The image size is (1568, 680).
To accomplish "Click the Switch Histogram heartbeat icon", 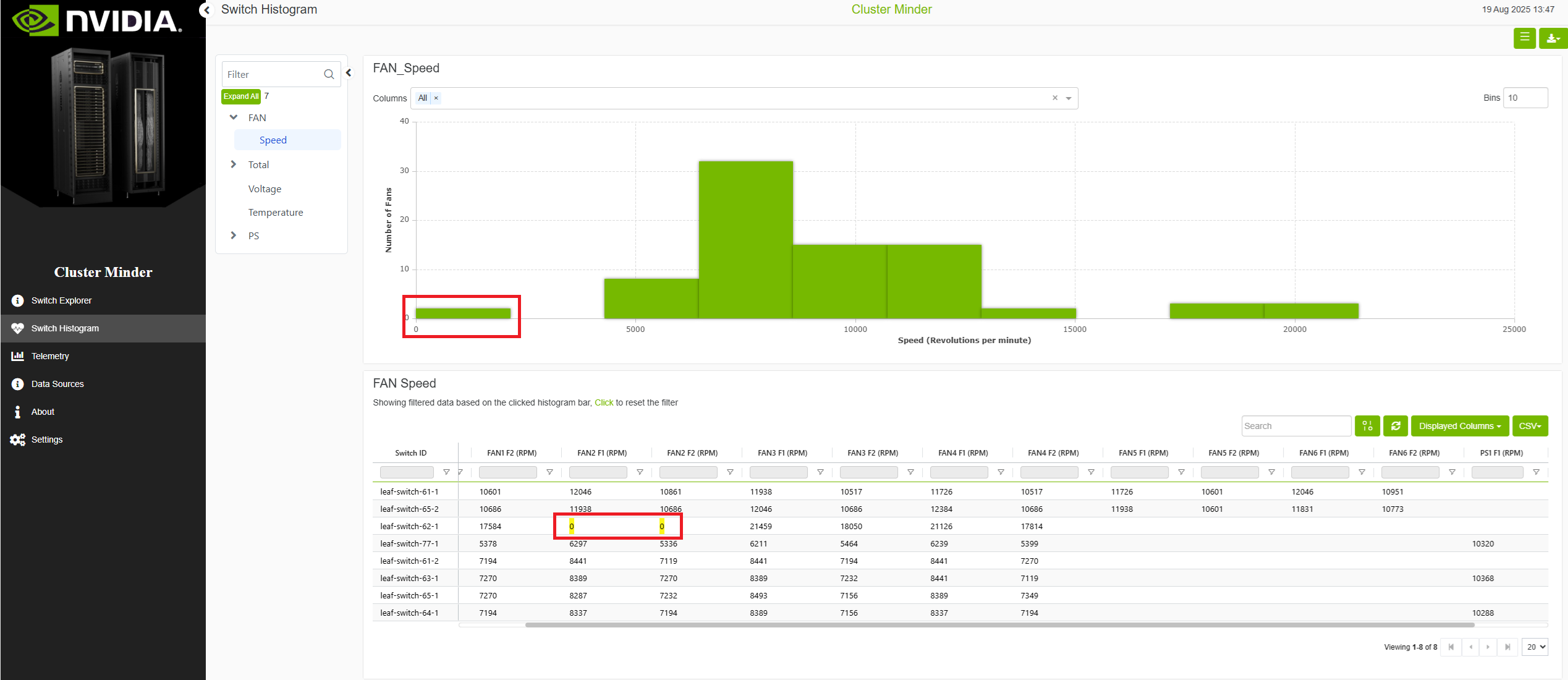I will pos(17,328).
